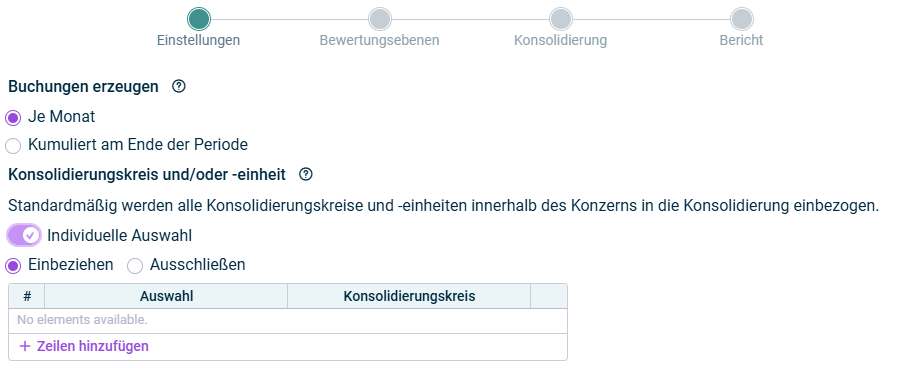Click the Bericht step circle
The width and height of the screenshot is (913, 370).
click(x=742, y=19)
